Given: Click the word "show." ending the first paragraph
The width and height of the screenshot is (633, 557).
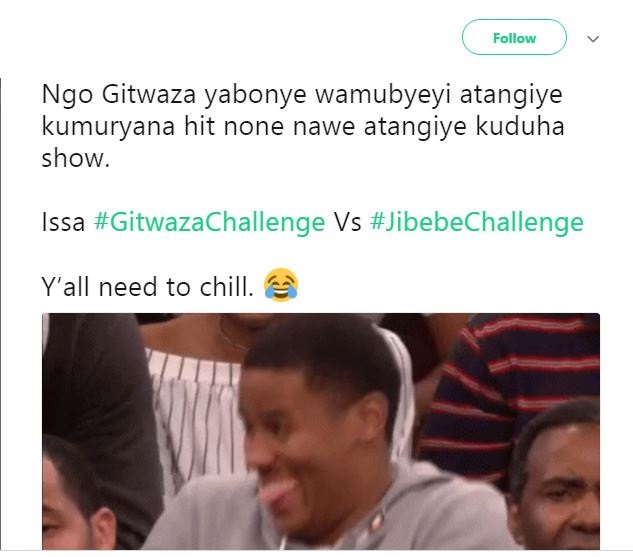Looking at the screenshot, I should click(x=76, y=157).
